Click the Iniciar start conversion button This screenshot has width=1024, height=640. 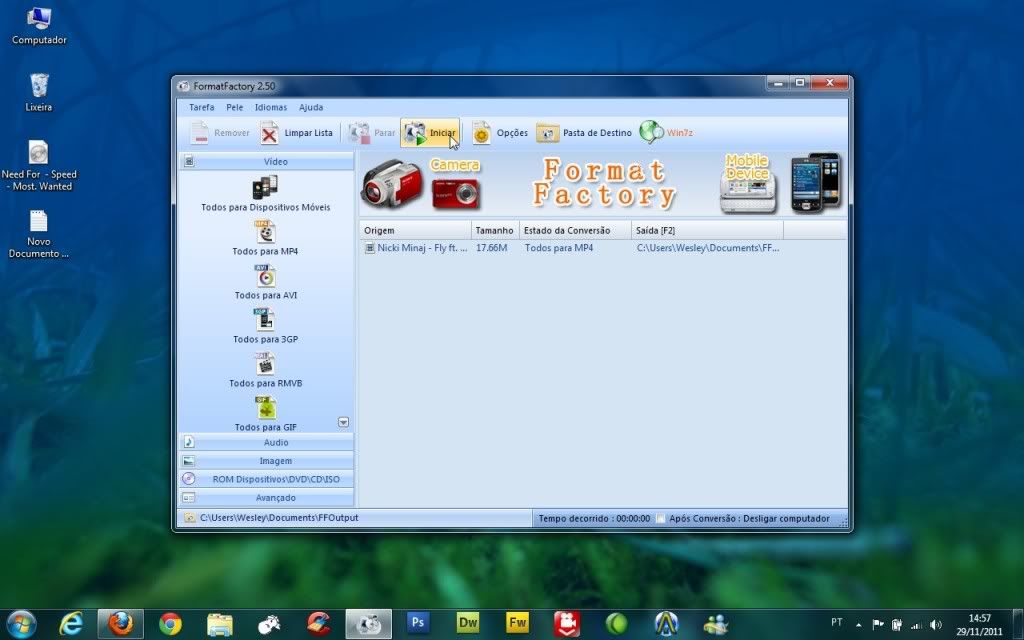click(430, 133)
